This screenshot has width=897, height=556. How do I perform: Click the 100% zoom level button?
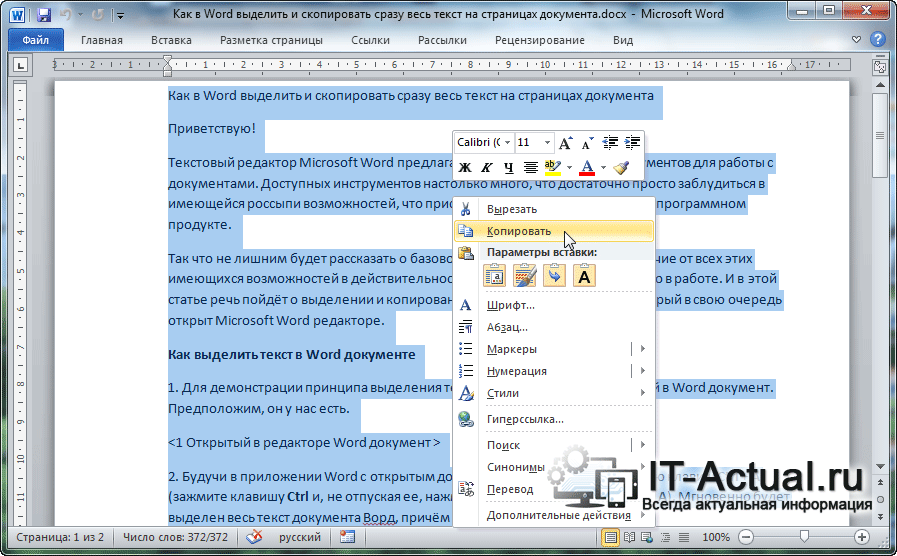[x=716, y=537]
